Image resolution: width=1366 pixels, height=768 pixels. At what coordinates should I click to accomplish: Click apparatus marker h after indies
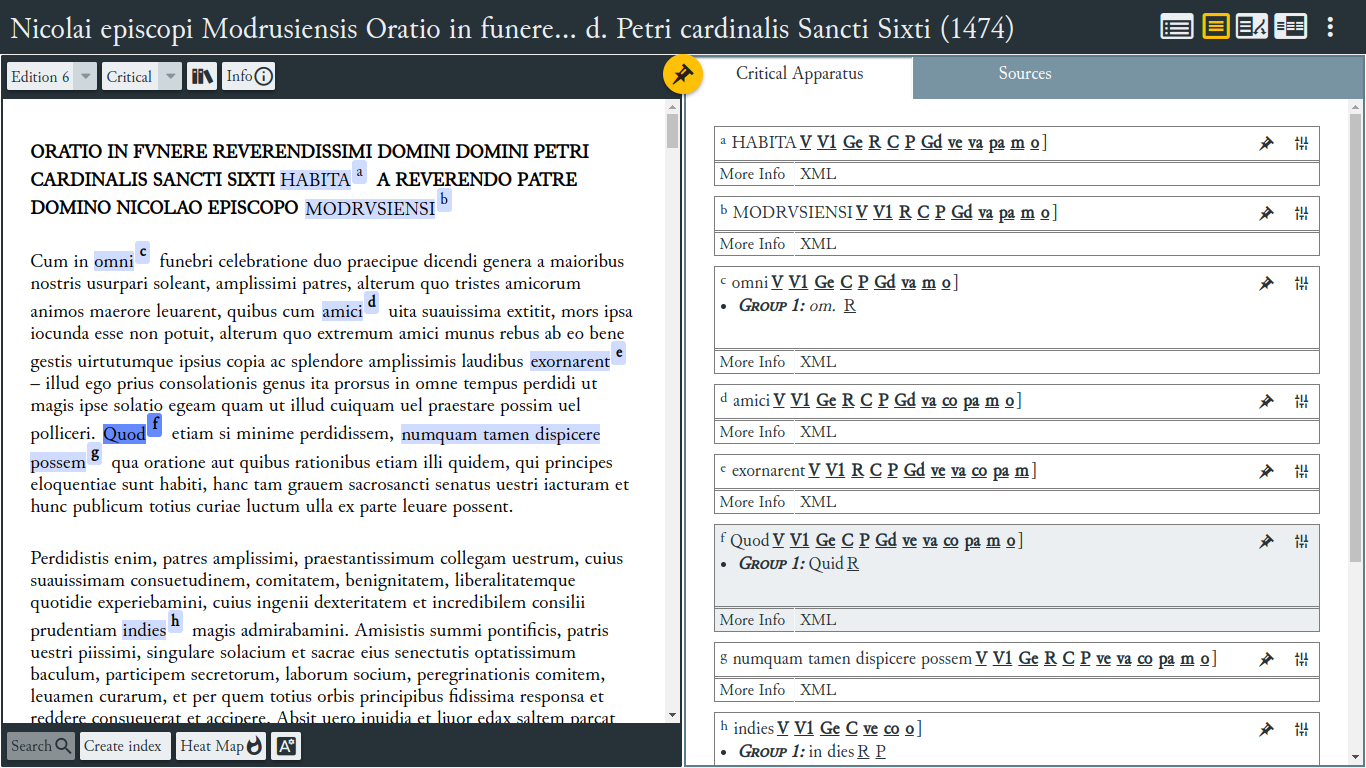(x=175, y=621)
